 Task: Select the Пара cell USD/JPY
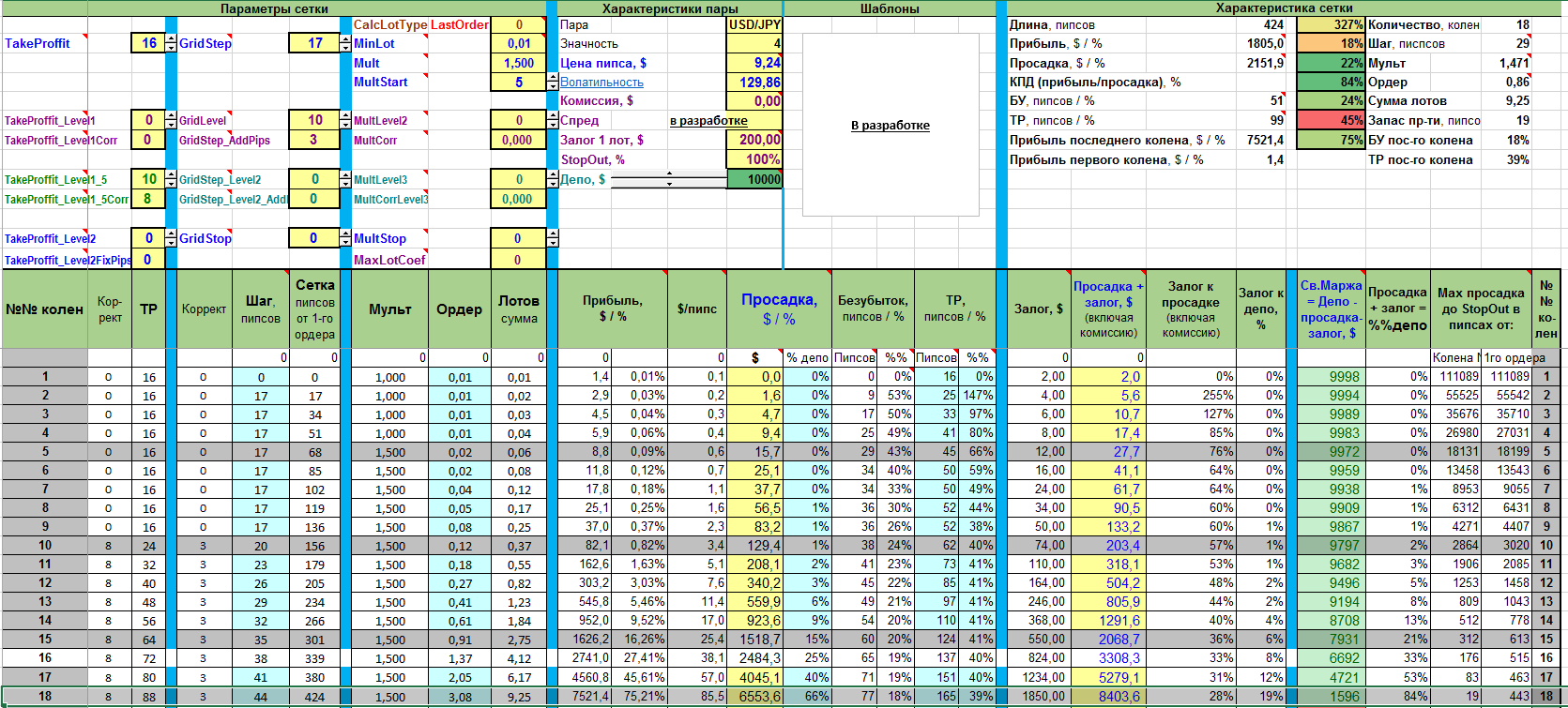[754, 24]
